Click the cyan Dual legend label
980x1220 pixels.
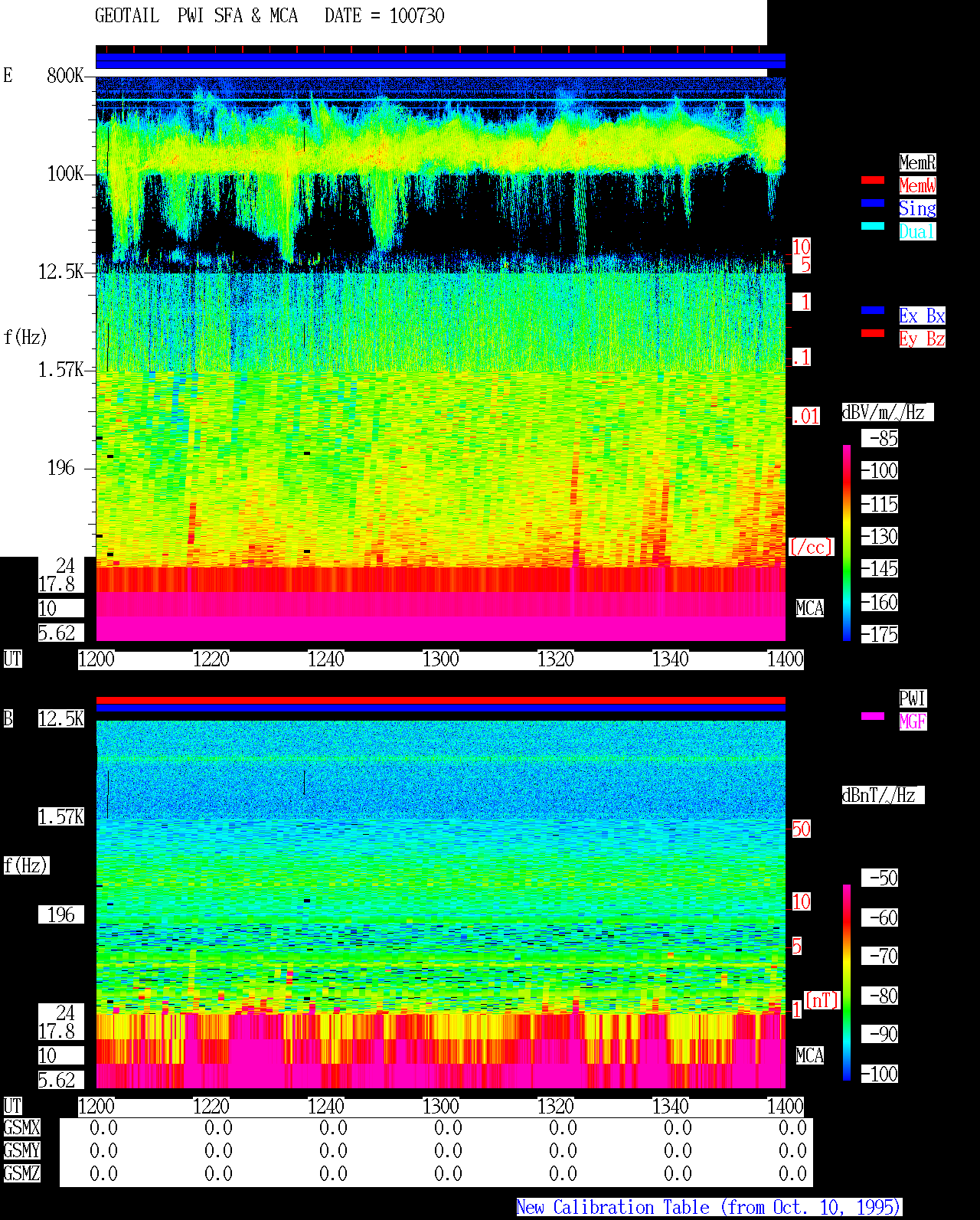917,231
